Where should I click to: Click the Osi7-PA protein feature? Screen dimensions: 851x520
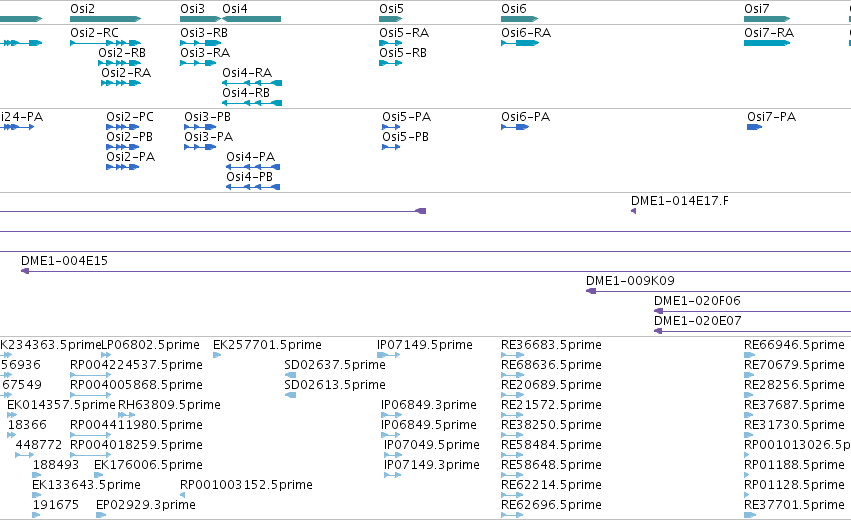pos(754,127)
